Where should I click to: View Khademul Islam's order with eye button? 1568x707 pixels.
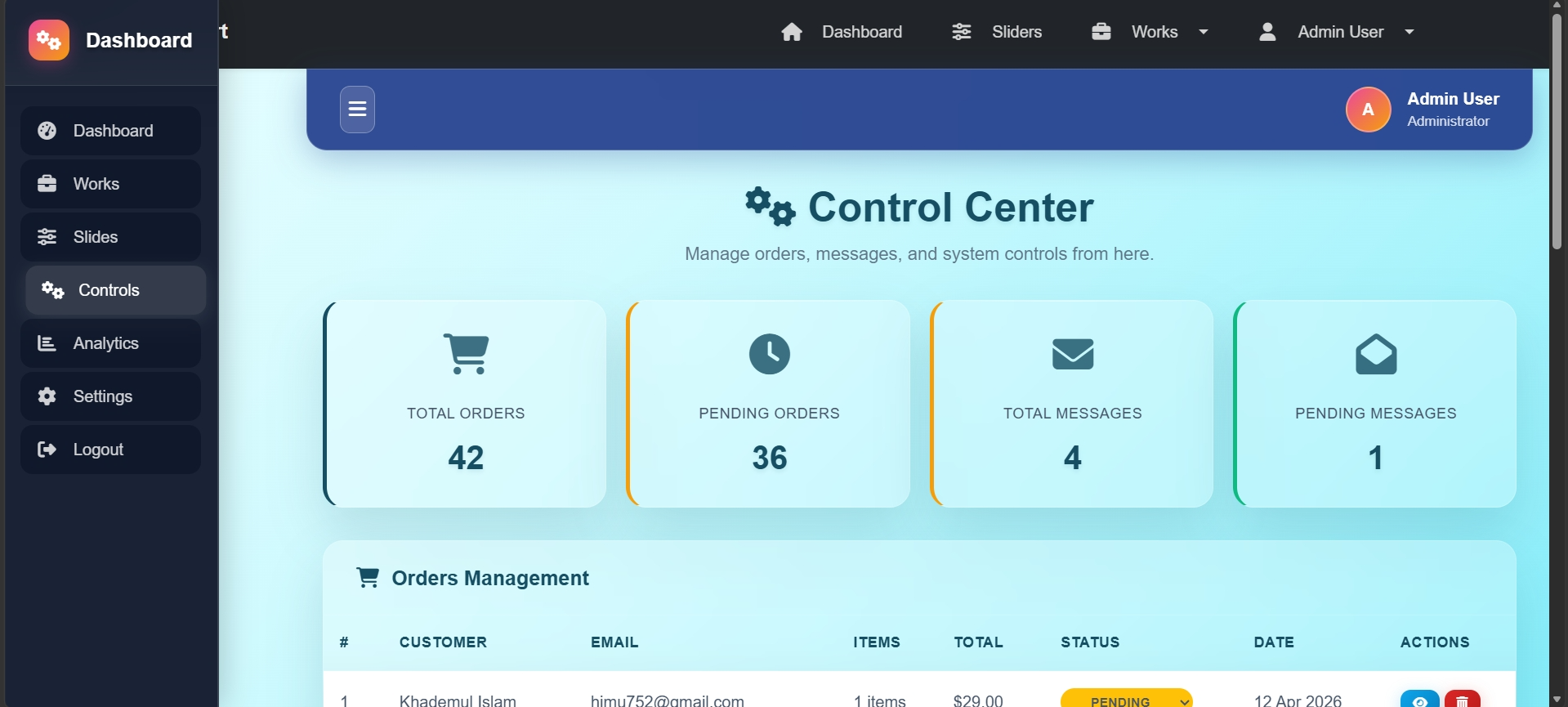coord(1420,700)
